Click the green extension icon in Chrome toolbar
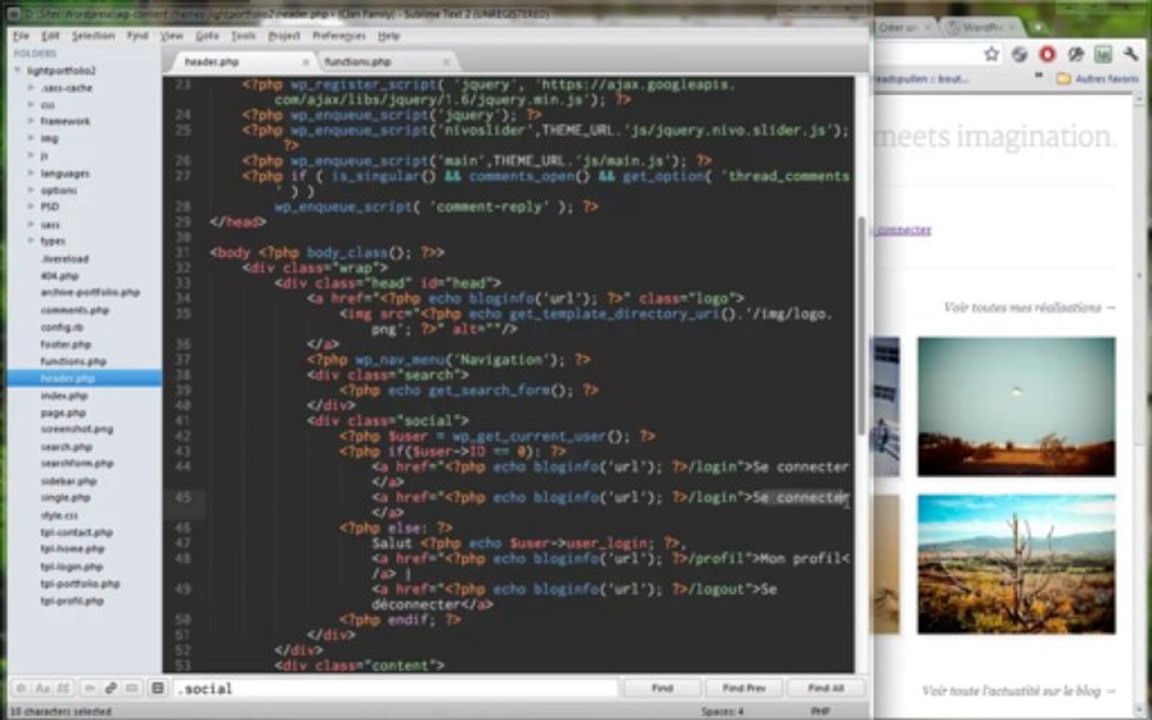 pyautogui.click(x=1103, y=54)
